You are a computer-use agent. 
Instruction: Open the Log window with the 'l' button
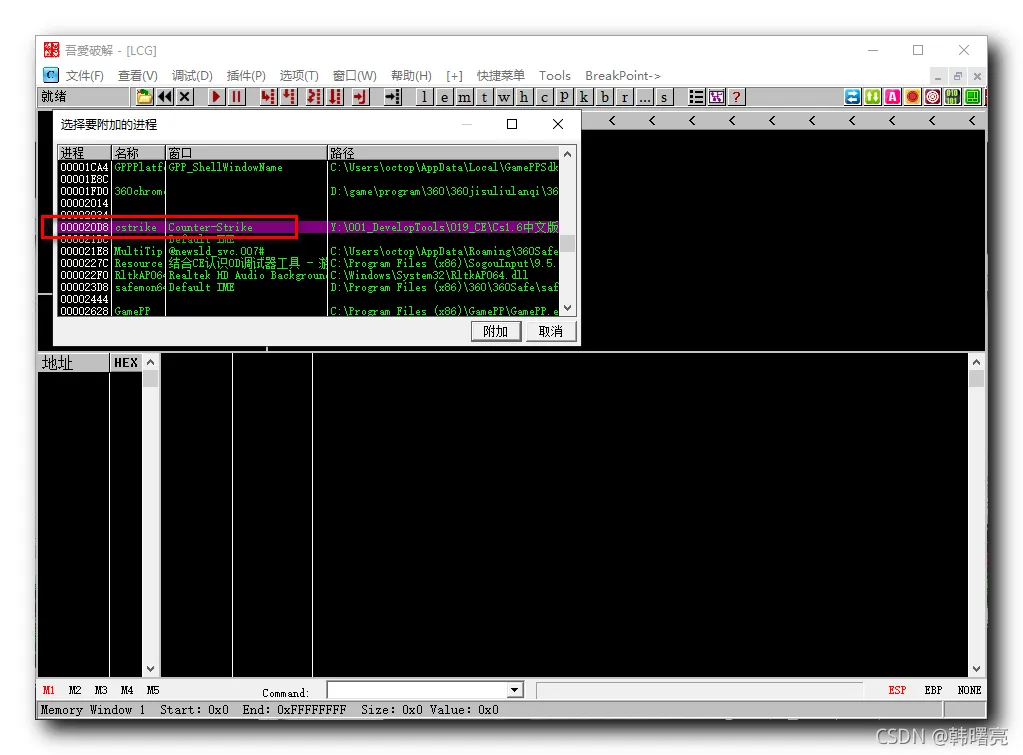tap(425, 97)
